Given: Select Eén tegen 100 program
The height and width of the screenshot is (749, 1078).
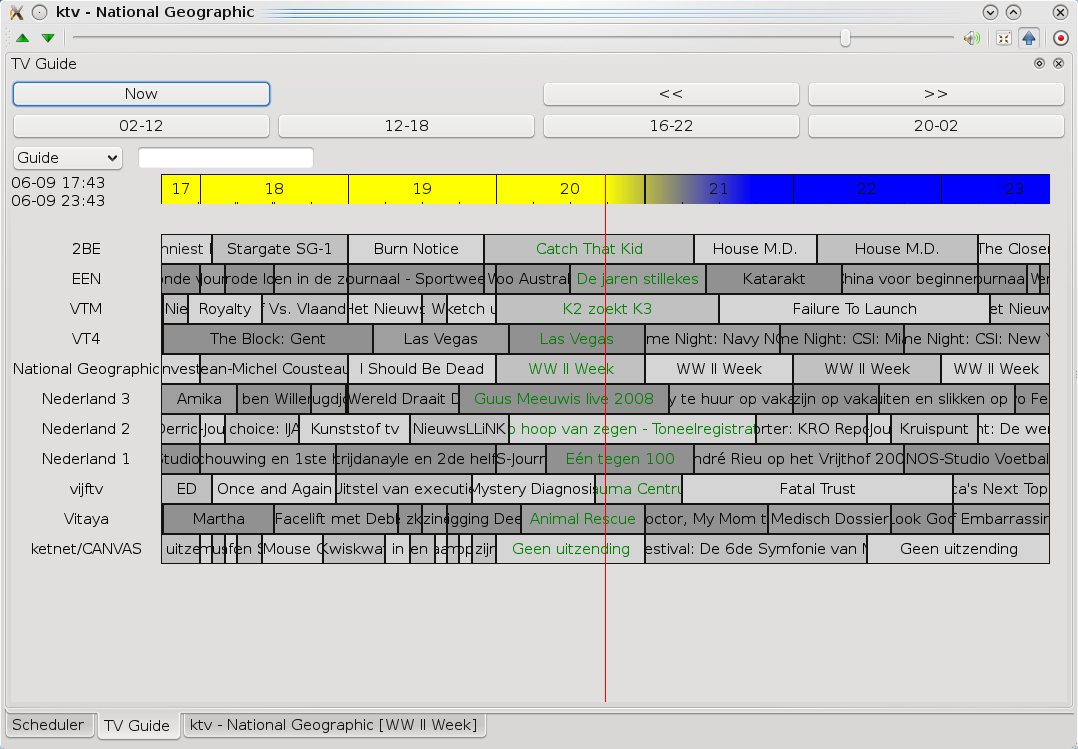Looking at the screenshot, I should pos(619,459).
